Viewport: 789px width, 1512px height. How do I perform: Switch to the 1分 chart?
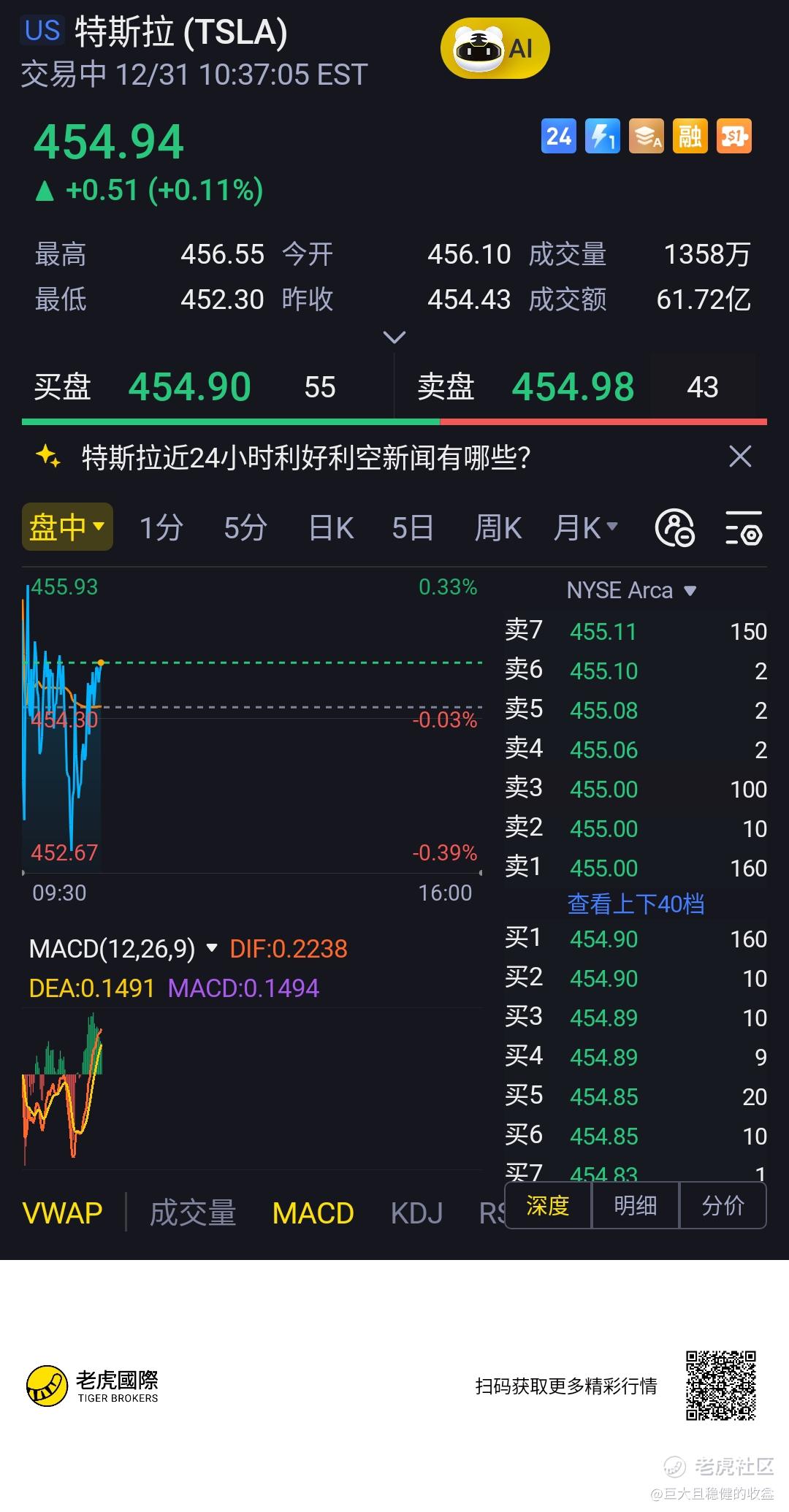pos(161,527)
